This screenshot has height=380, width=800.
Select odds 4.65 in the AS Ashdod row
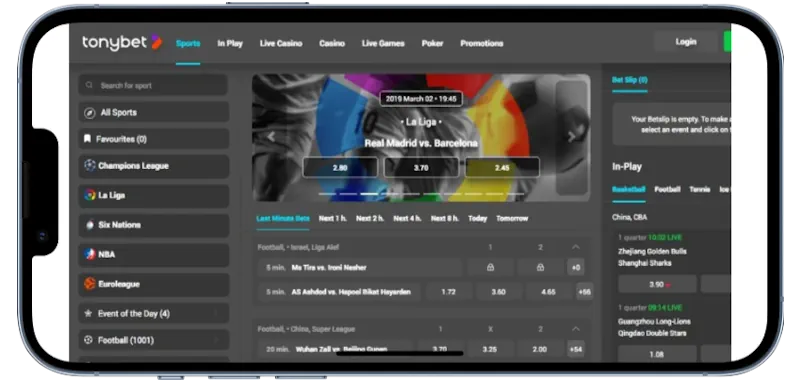click(548, 292)
